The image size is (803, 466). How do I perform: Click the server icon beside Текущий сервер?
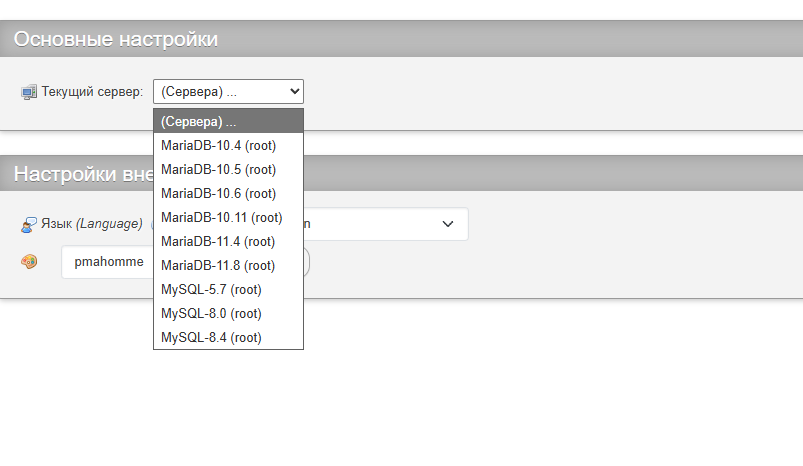[x=29, y=92]
